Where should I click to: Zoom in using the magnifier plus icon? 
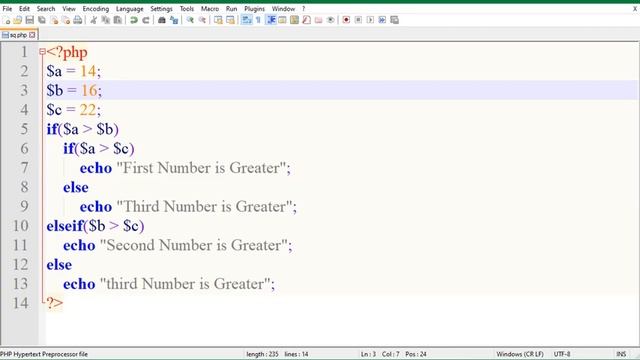coord(190,20)
